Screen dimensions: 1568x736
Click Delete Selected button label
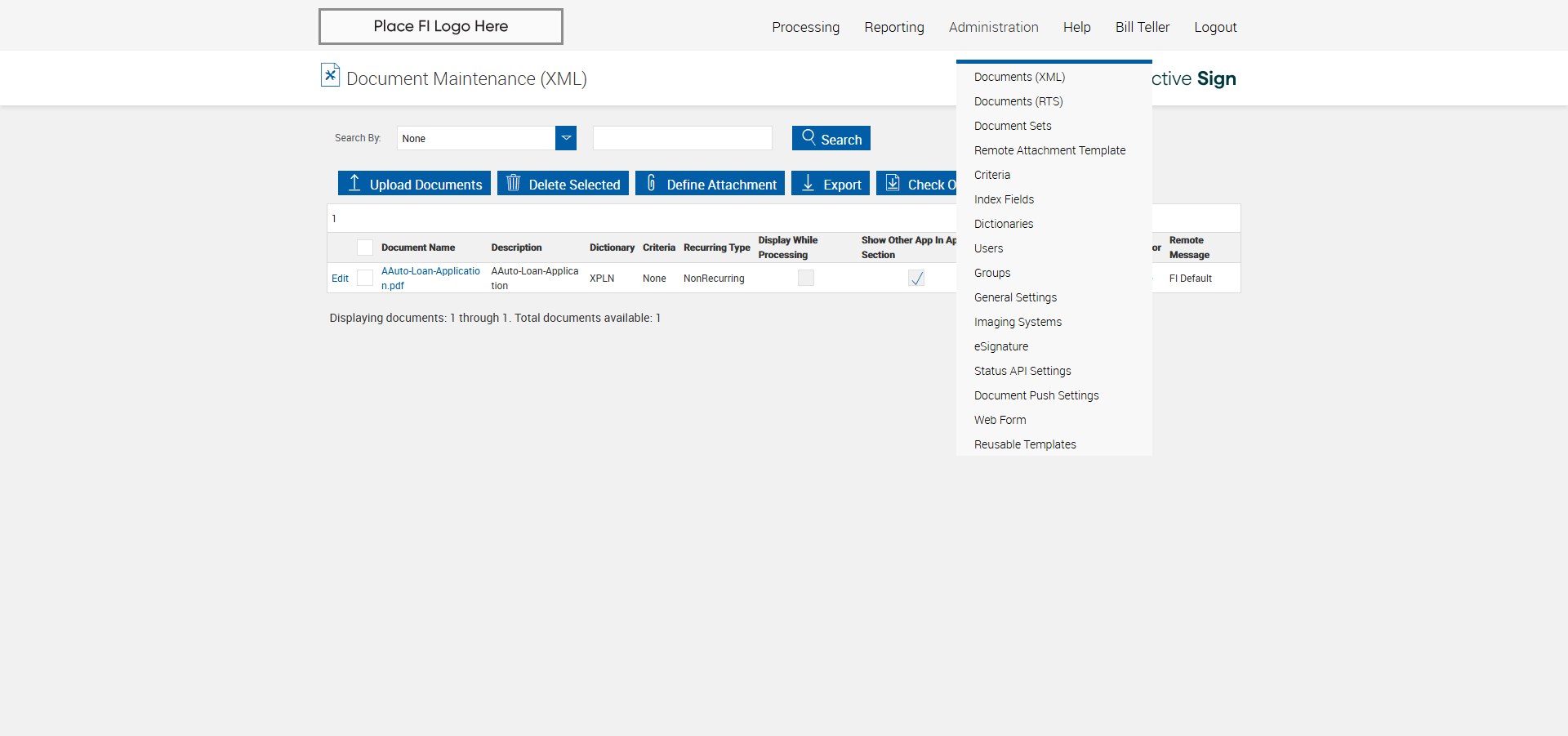pos(574,185)
